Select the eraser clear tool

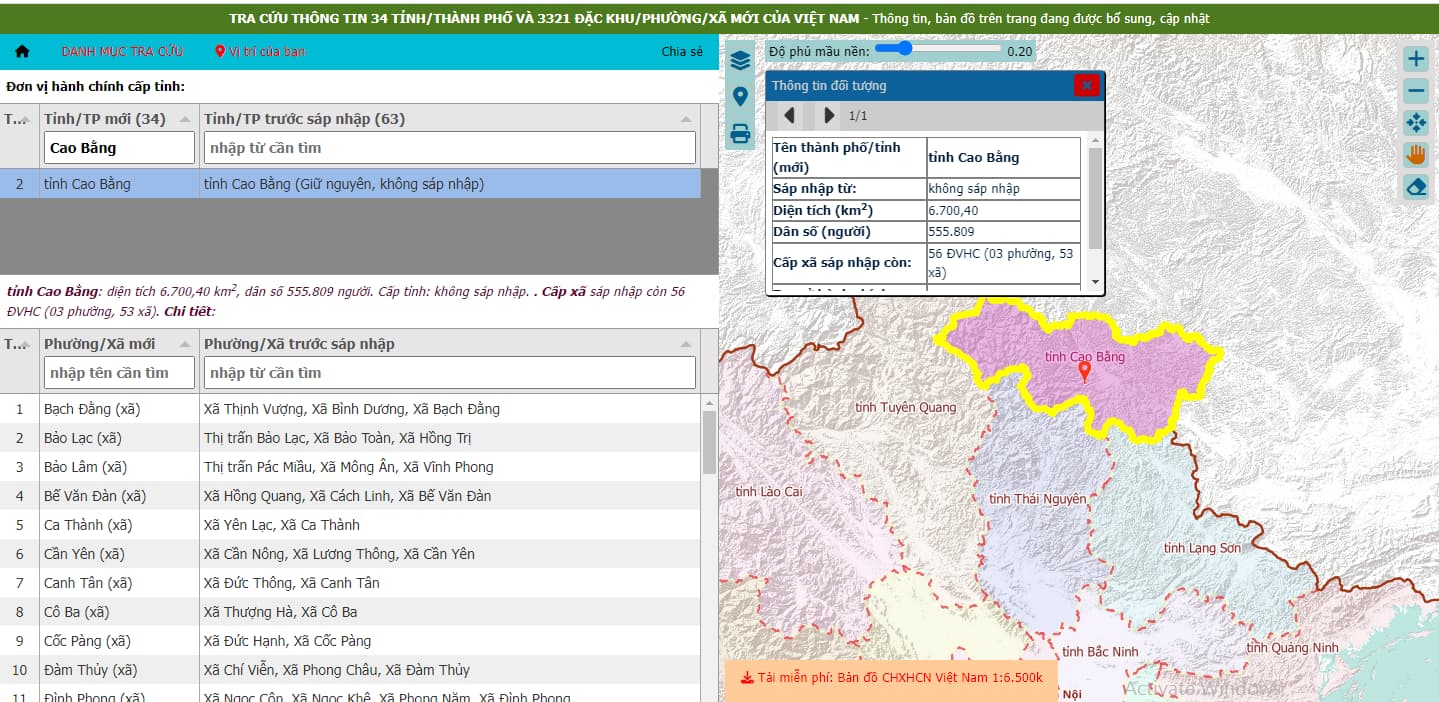pos(1416,186)
